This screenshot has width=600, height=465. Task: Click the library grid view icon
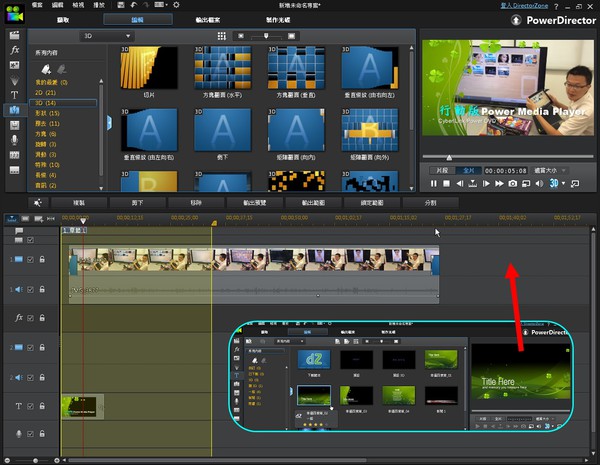coord(221,35)
